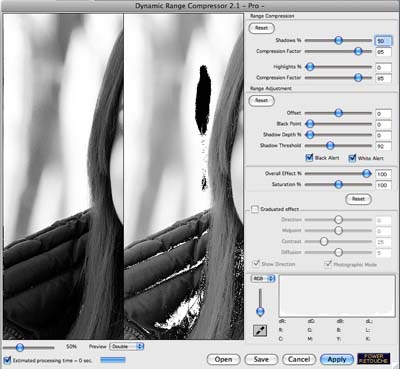Click the Power Retouche logo
The height and width of the screenshot is (369, 400).
(x=374, y=358)
